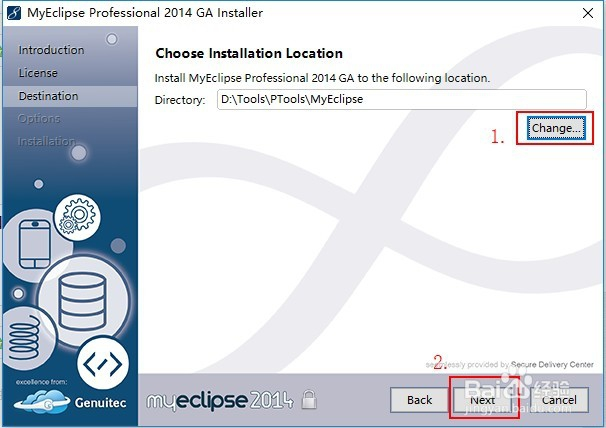Click the Secure Delivery Center text
This screenshot has height=428, width=606.
[x=552, y=364]
